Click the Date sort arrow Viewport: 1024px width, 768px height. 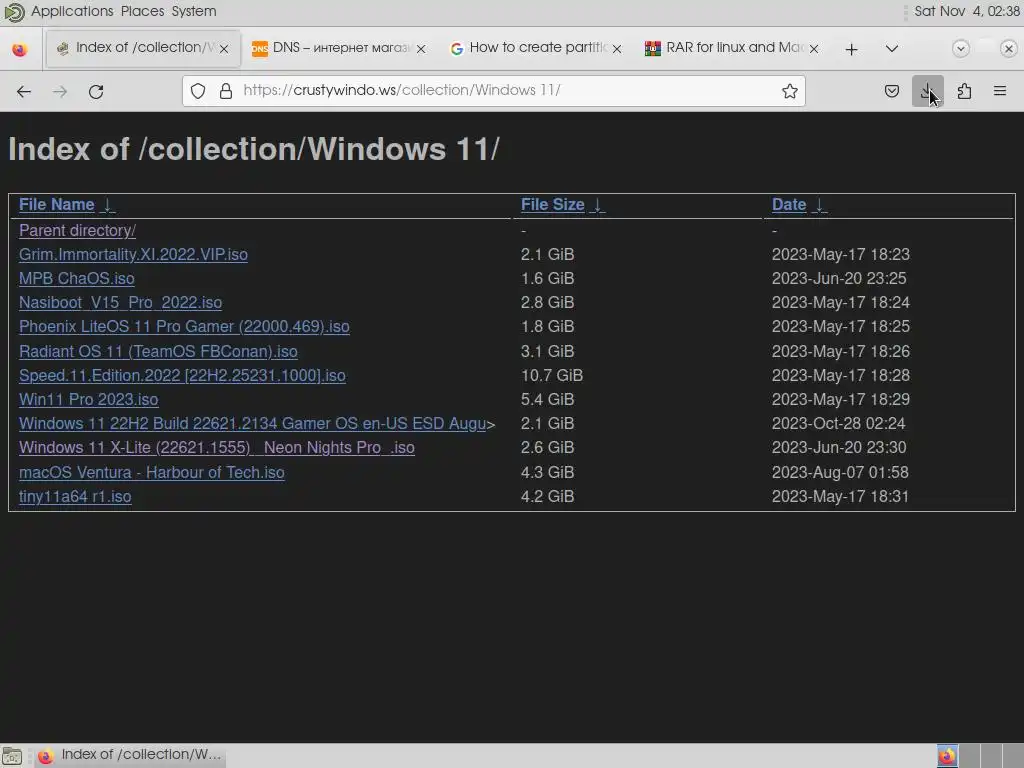pos(820,205)
